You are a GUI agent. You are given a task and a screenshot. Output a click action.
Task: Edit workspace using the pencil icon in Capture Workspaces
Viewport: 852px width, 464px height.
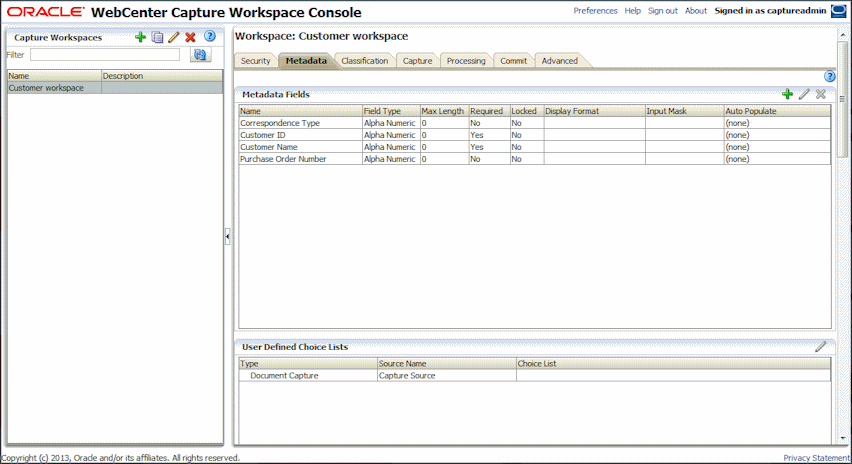click(174, 37)
